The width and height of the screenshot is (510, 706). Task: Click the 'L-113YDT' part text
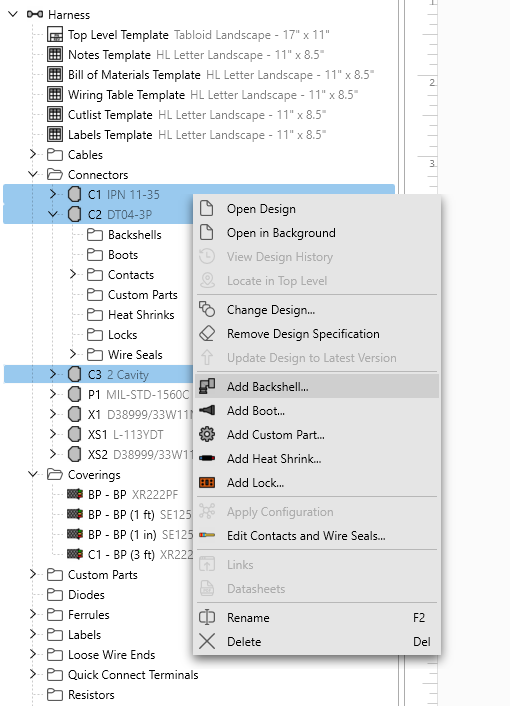pyautogui.click(x=138, y=434)
